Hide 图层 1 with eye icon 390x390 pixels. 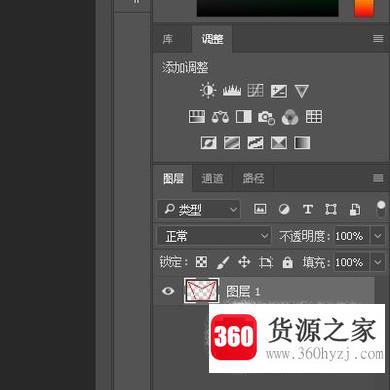point(168,291)
